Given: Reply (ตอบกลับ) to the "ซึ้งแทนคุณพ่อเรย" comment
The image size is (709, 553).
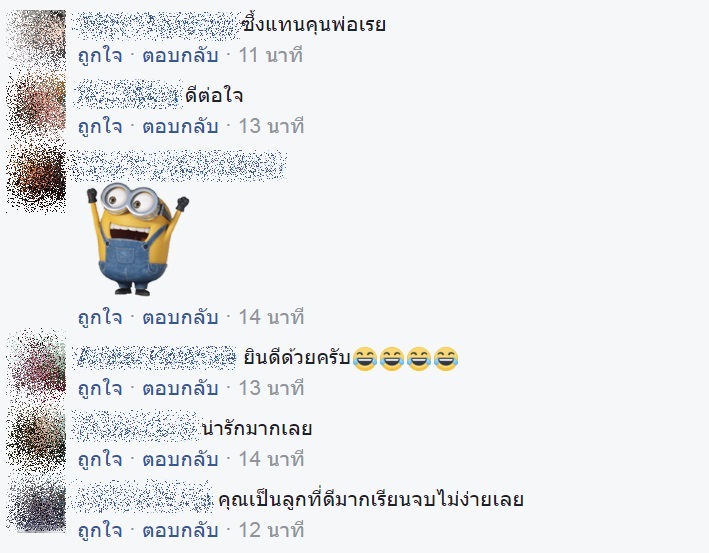Looking at the screenshot, I should point(180,56).
